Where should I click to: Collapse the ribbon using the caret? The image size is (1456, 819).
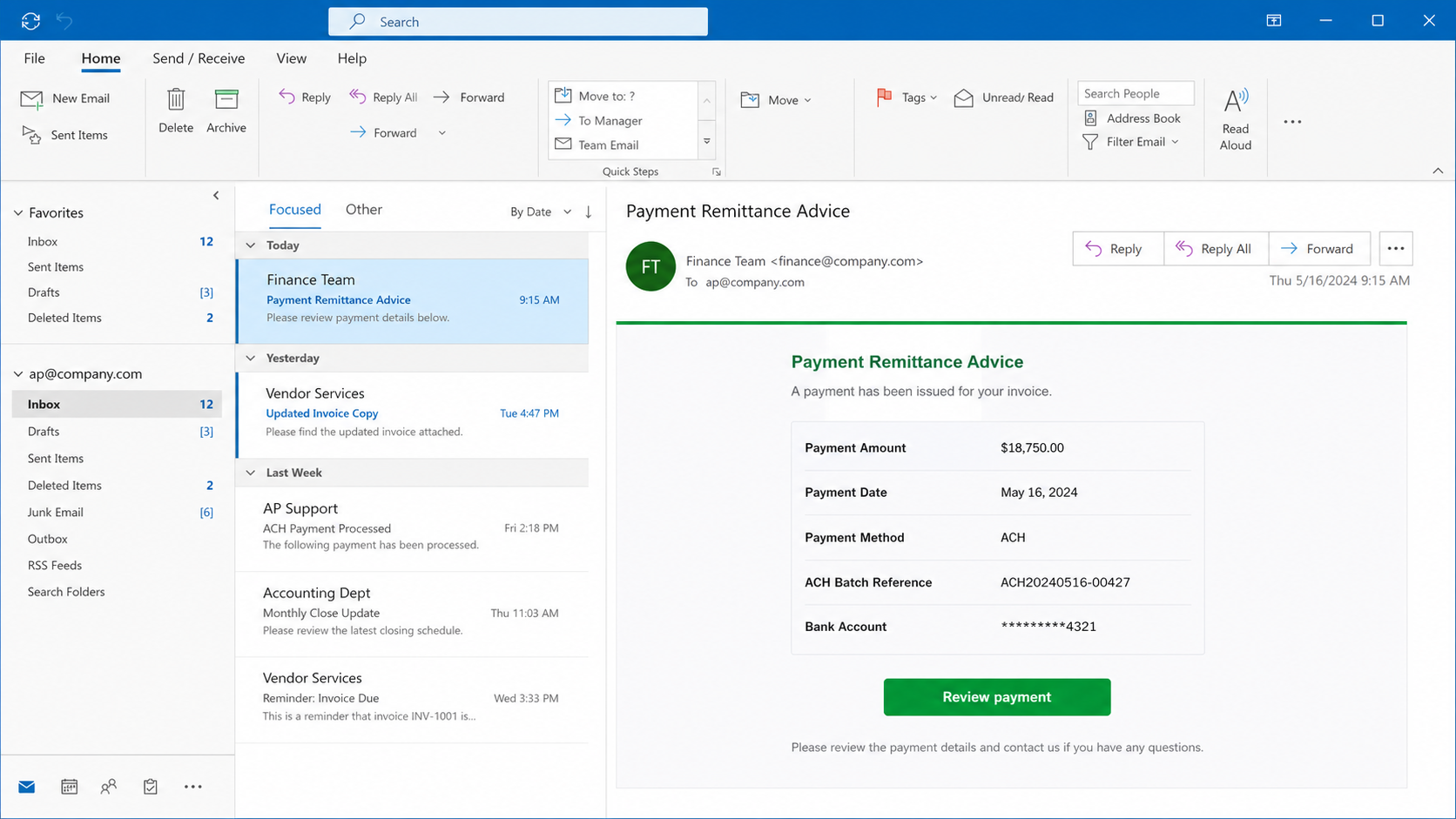tap(1438, 171)
